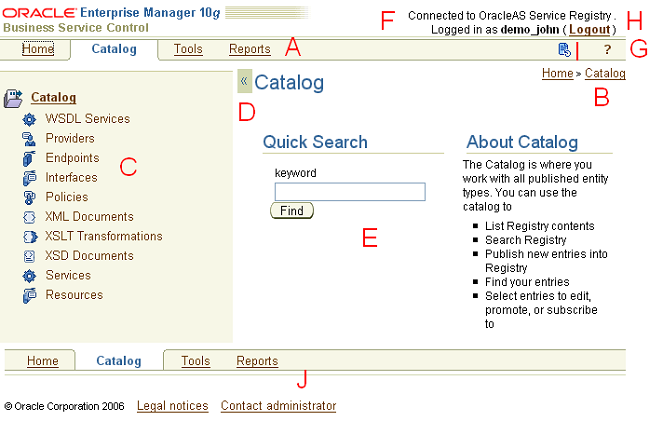Screen dimensions: 663x421
Task: Open XML Documents in the sidebar
Action: tap(89, 216)
